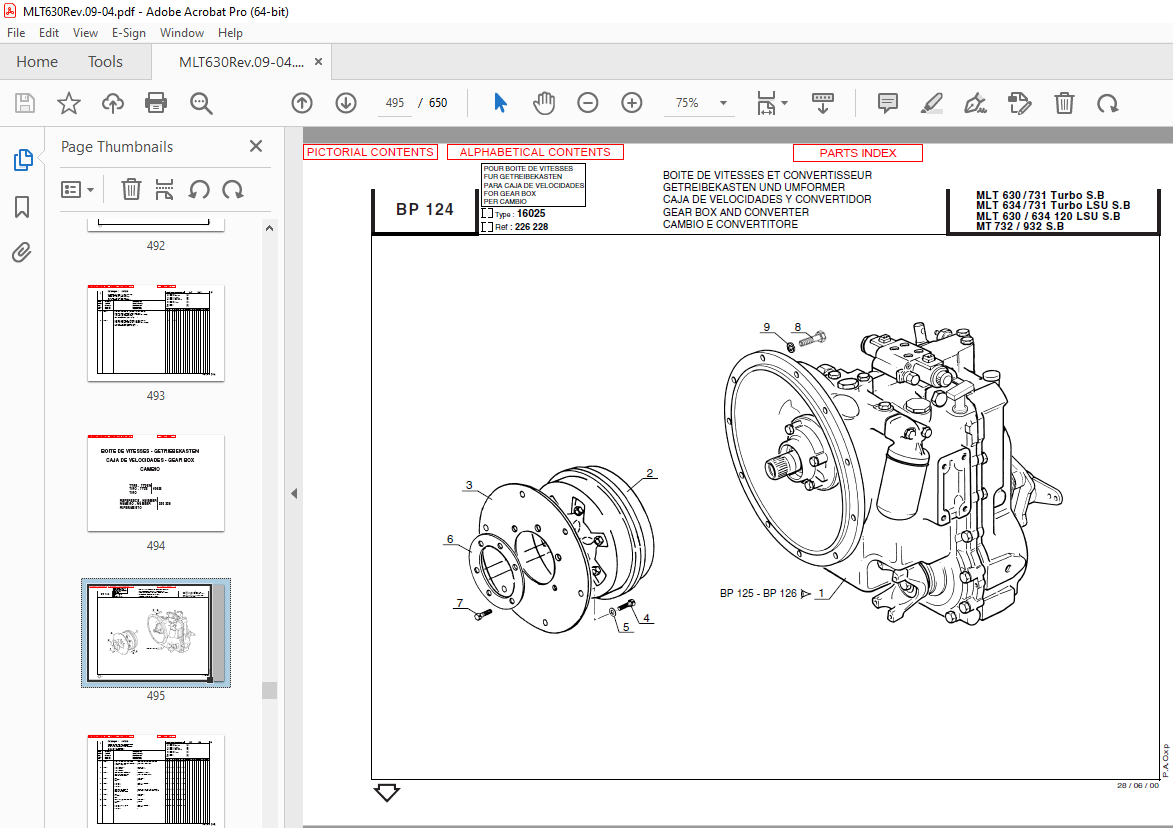Click the Insert pages thumbnail icon
The height and width of the screenshot is (828, 1173).
coord(164,189)
